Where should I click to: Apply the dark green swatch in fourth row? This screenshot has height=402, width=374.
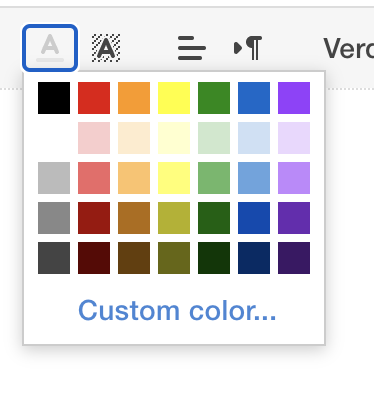coord(214,218)
